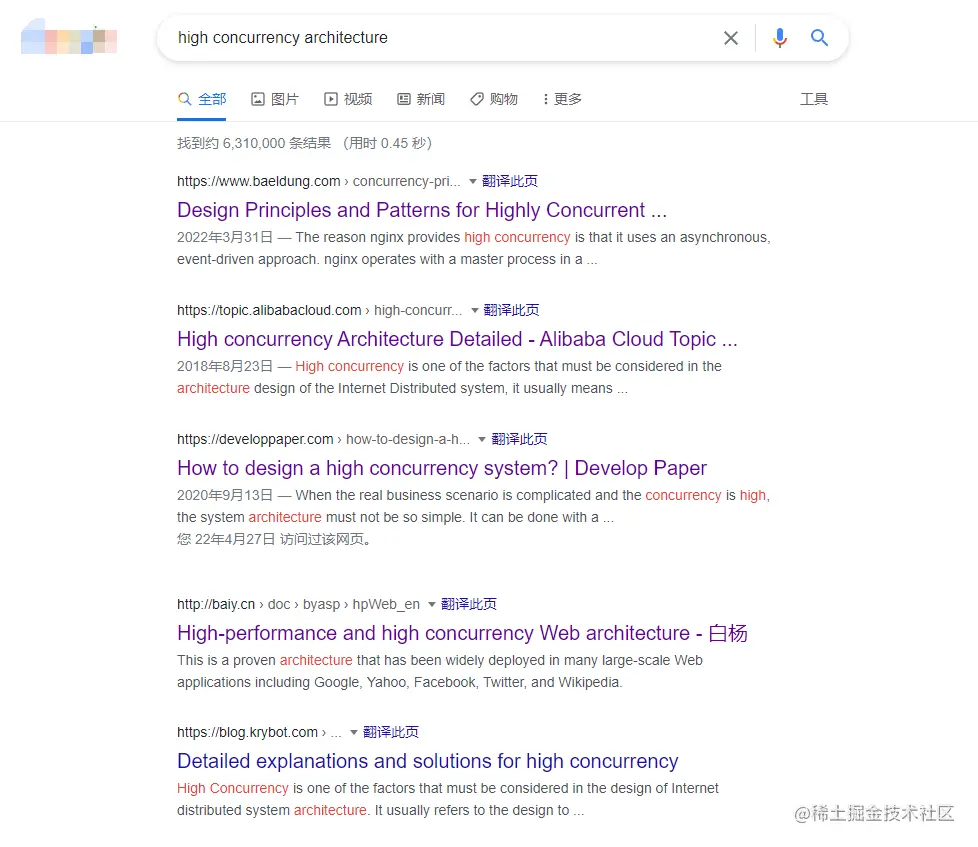Switch to 购物 shopping tab
Screen dimensions: 978x847
pos(494,99)
